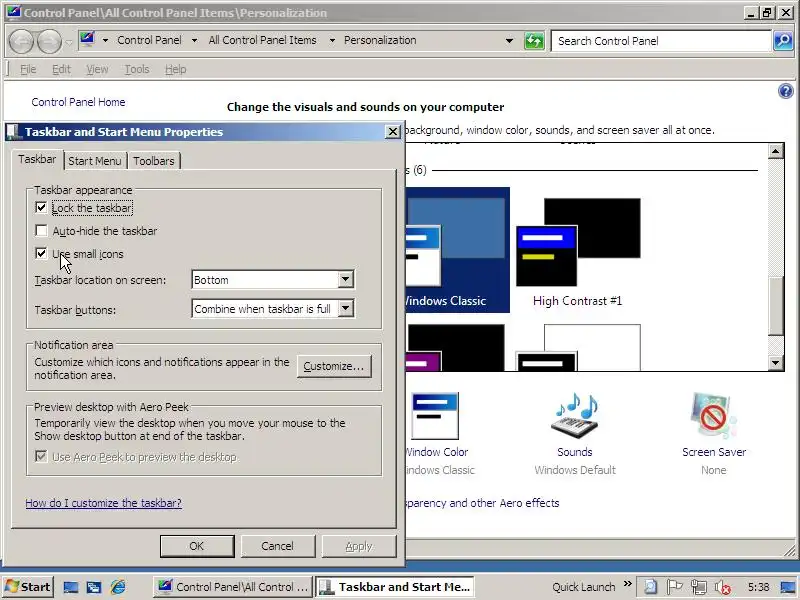
Task: Select the Windows Classic theme
Action: coord(457,250)
